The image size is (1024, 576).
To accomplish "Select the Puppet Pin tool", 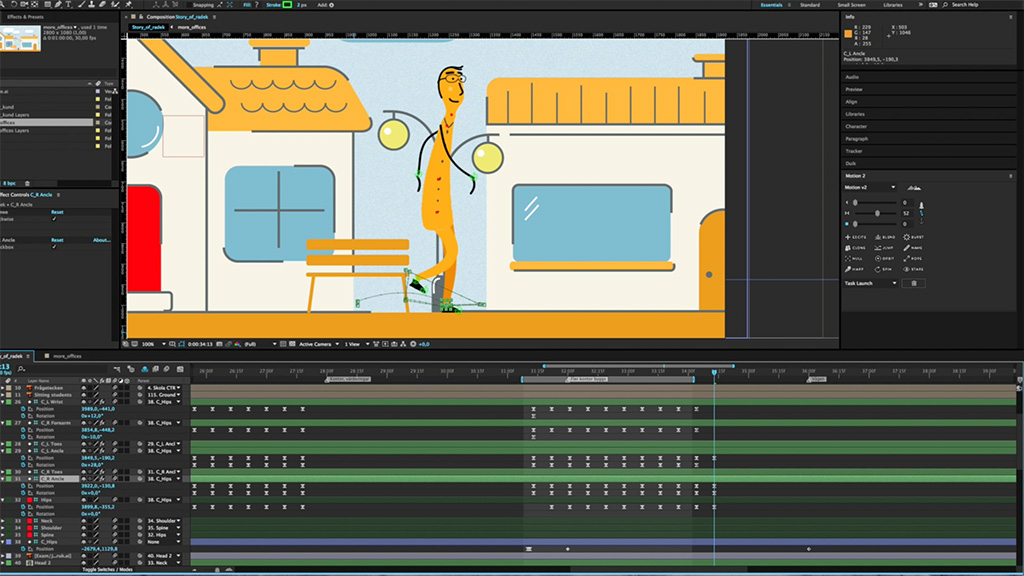I will 129,5.
